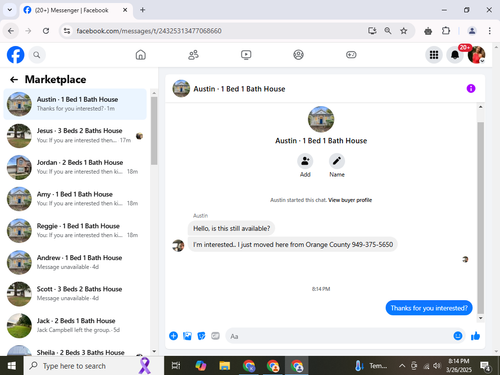
Task: Bookmark this page star icon
Action: pyautogui.click(x=404, y=31)
